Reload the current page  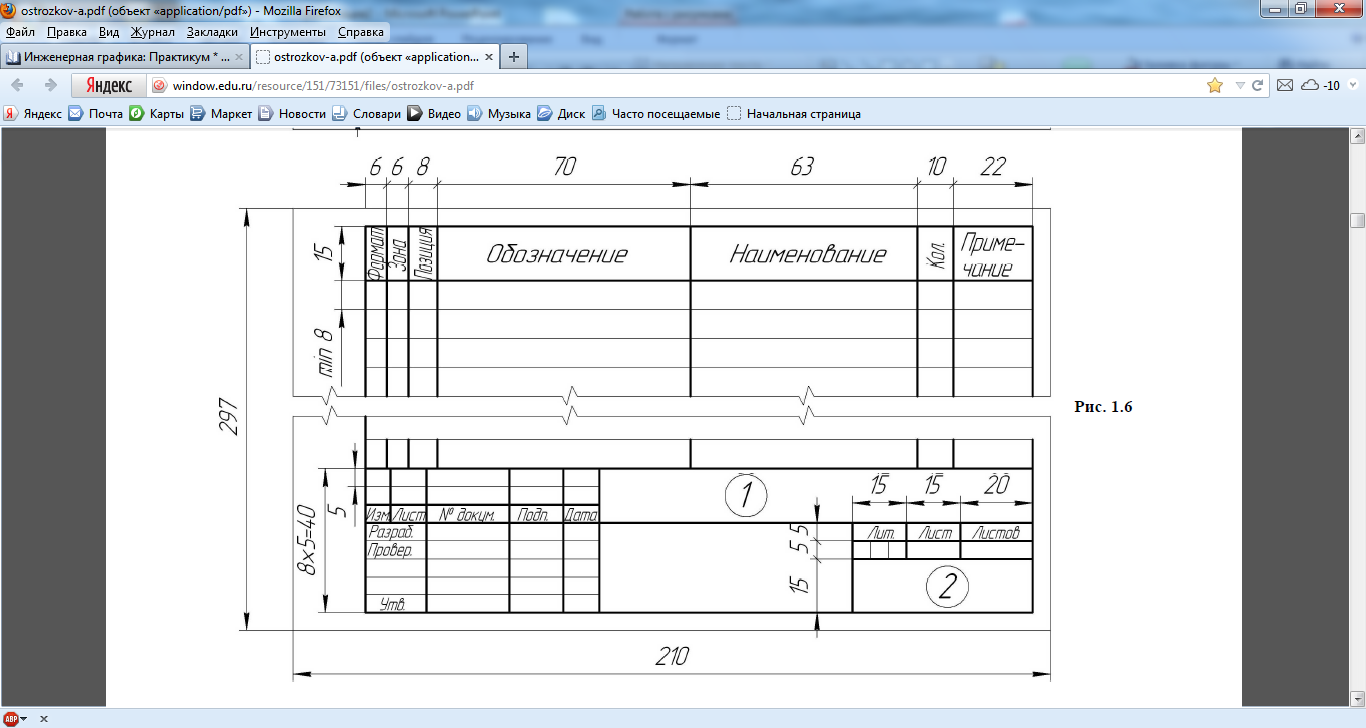[x=1258, y=85]
